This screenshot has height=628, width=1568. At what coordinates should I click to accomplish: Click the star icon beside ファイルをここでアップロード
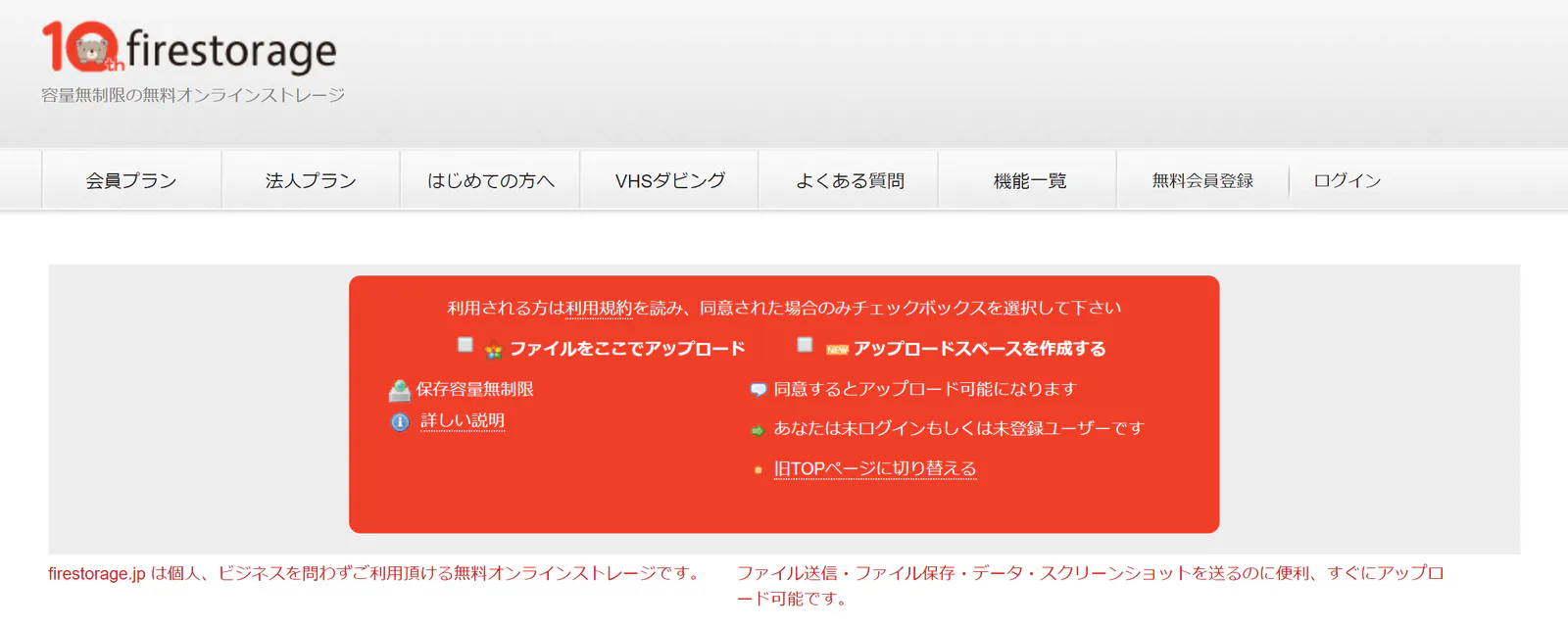click(x=493, y=350)
